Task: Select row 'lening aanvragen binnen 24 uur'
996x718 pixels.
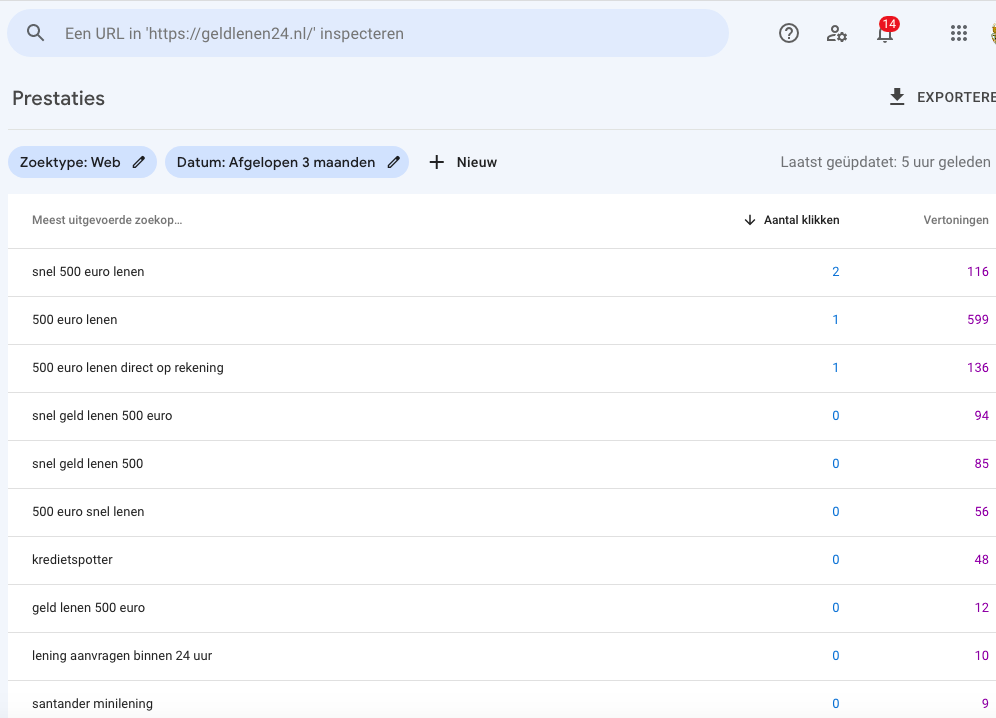Action: click(x=502, y=656)
